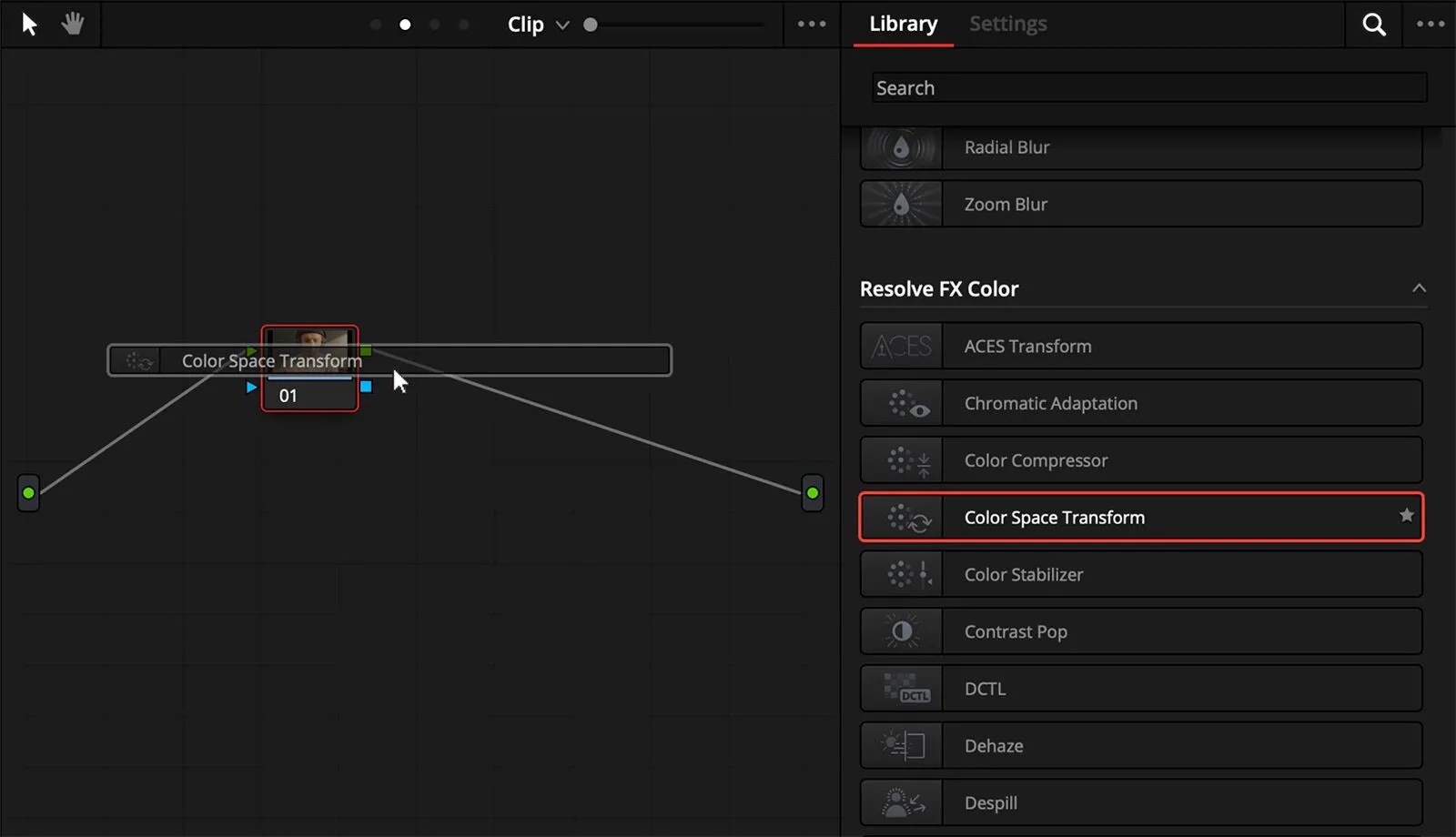1456x837 pixels.
Task: Select ACES Transform effect
Action: pos(1141,346)
